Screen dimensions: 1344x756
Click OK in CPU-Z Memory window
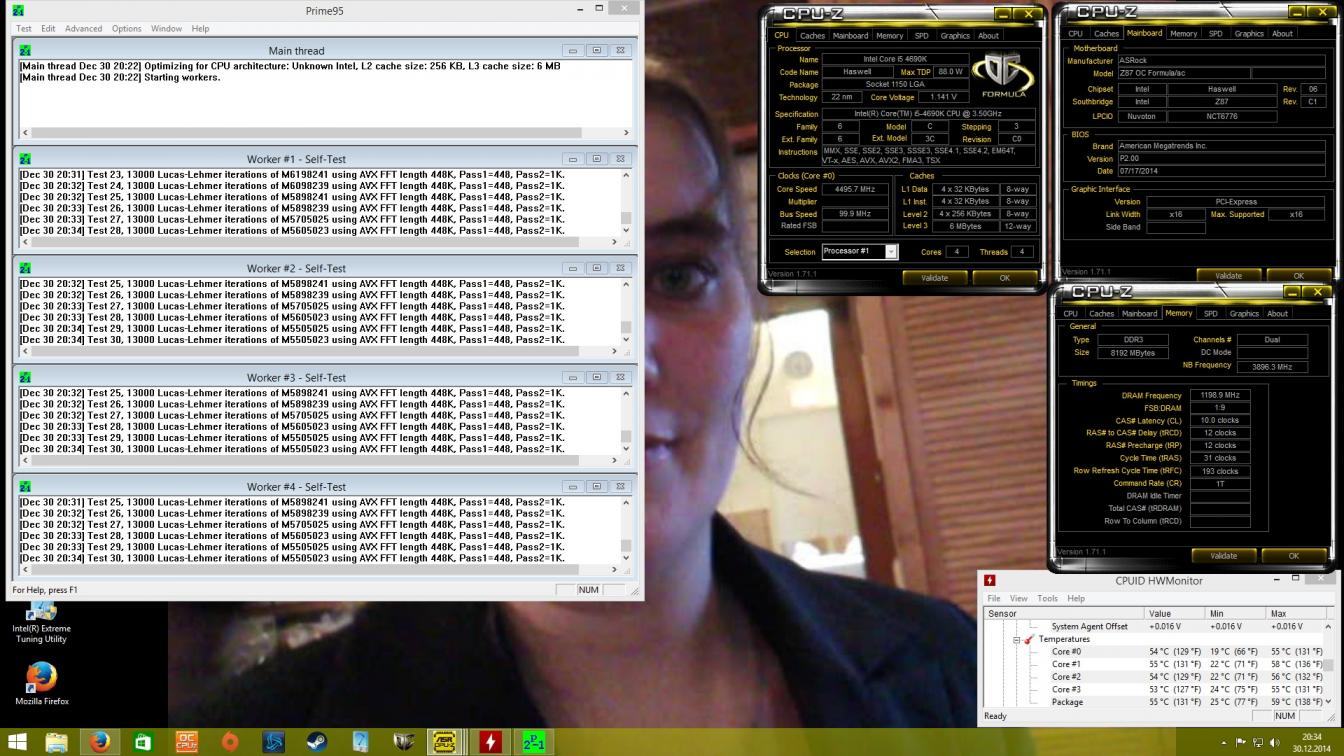pos(1293,555)
